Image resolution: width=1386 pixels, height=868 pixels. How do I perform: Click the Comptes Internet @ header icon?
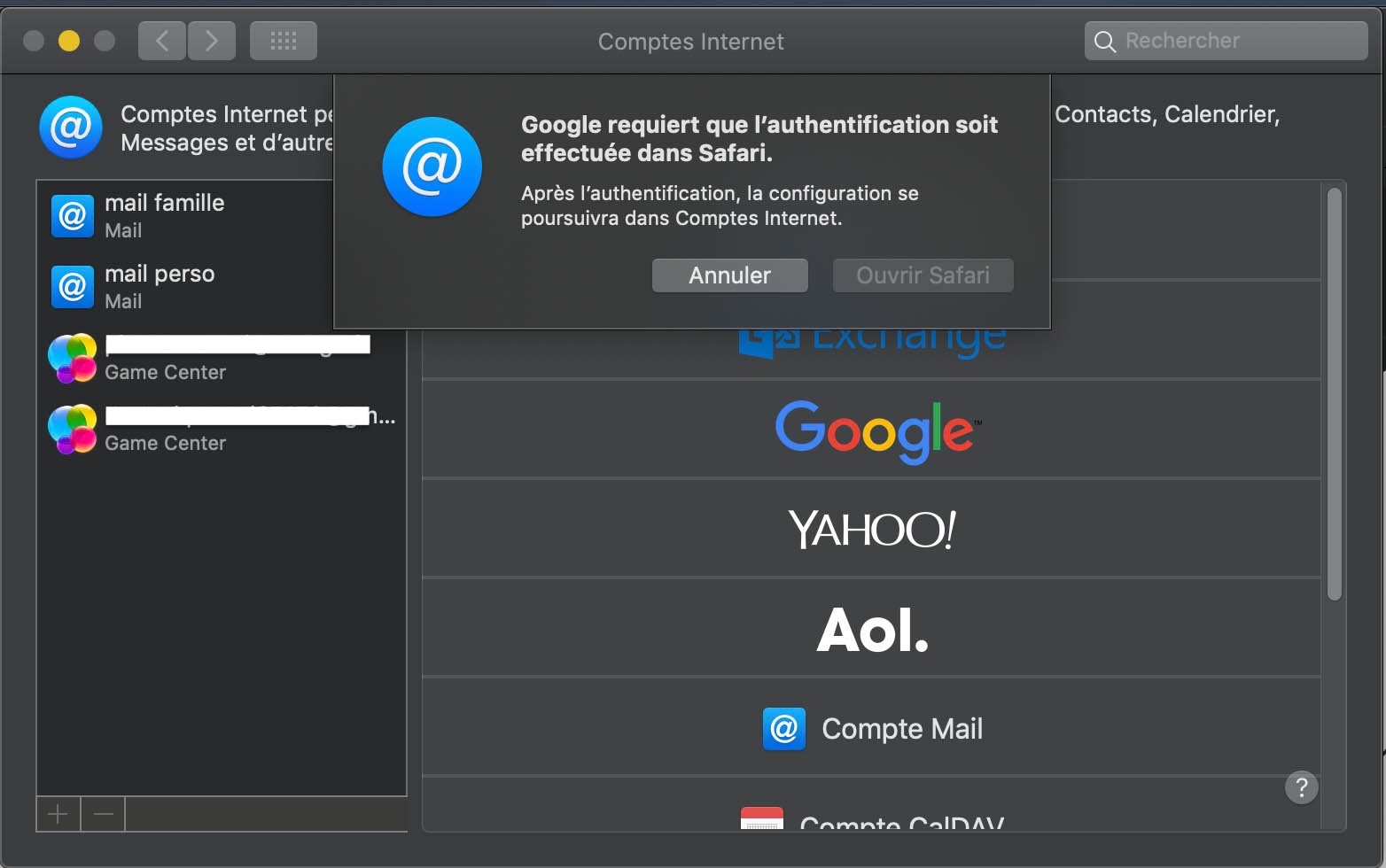tap(71, 128)
